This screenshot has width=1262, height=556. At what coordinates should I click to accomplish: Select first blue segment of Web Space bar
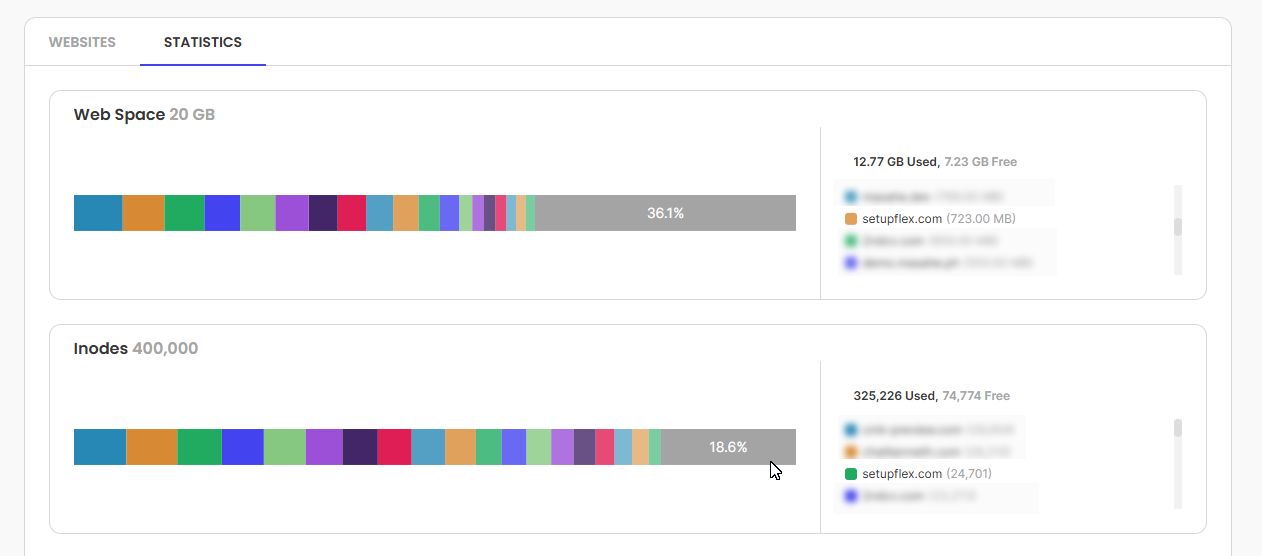click(98, 213)
